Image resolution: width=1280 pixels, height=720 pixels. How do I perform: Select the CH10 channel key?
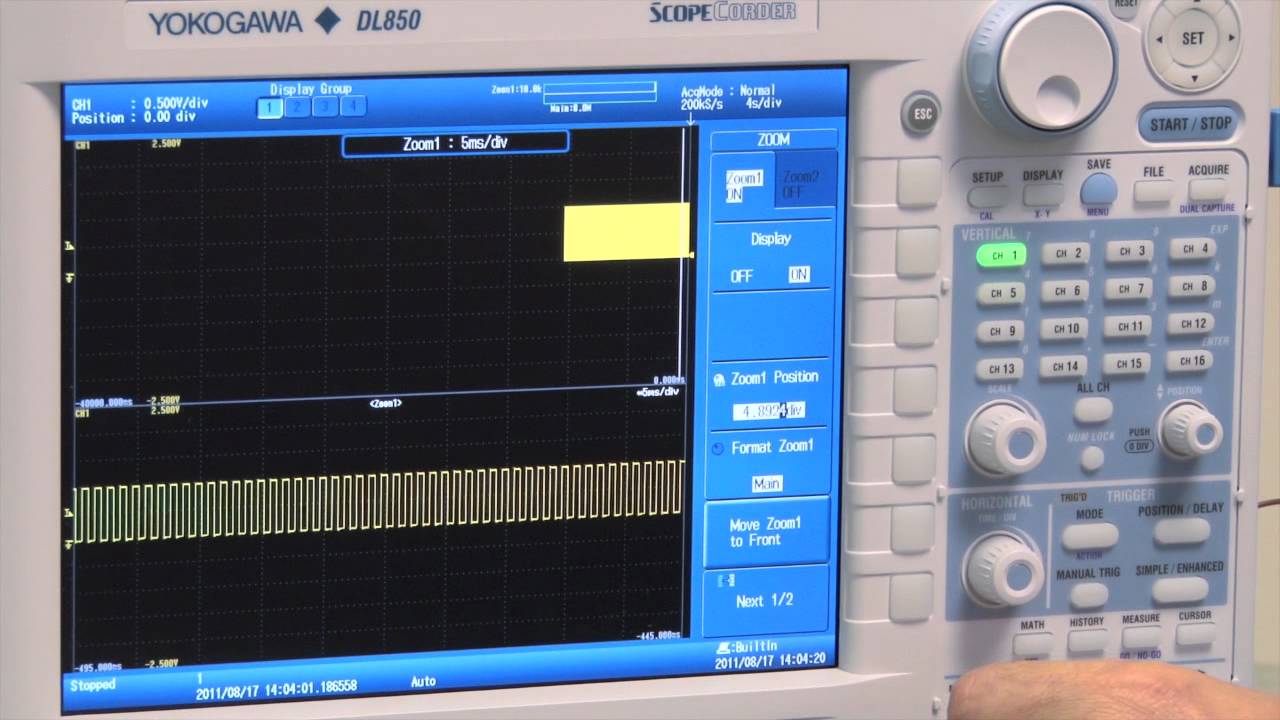(1066, 329)
